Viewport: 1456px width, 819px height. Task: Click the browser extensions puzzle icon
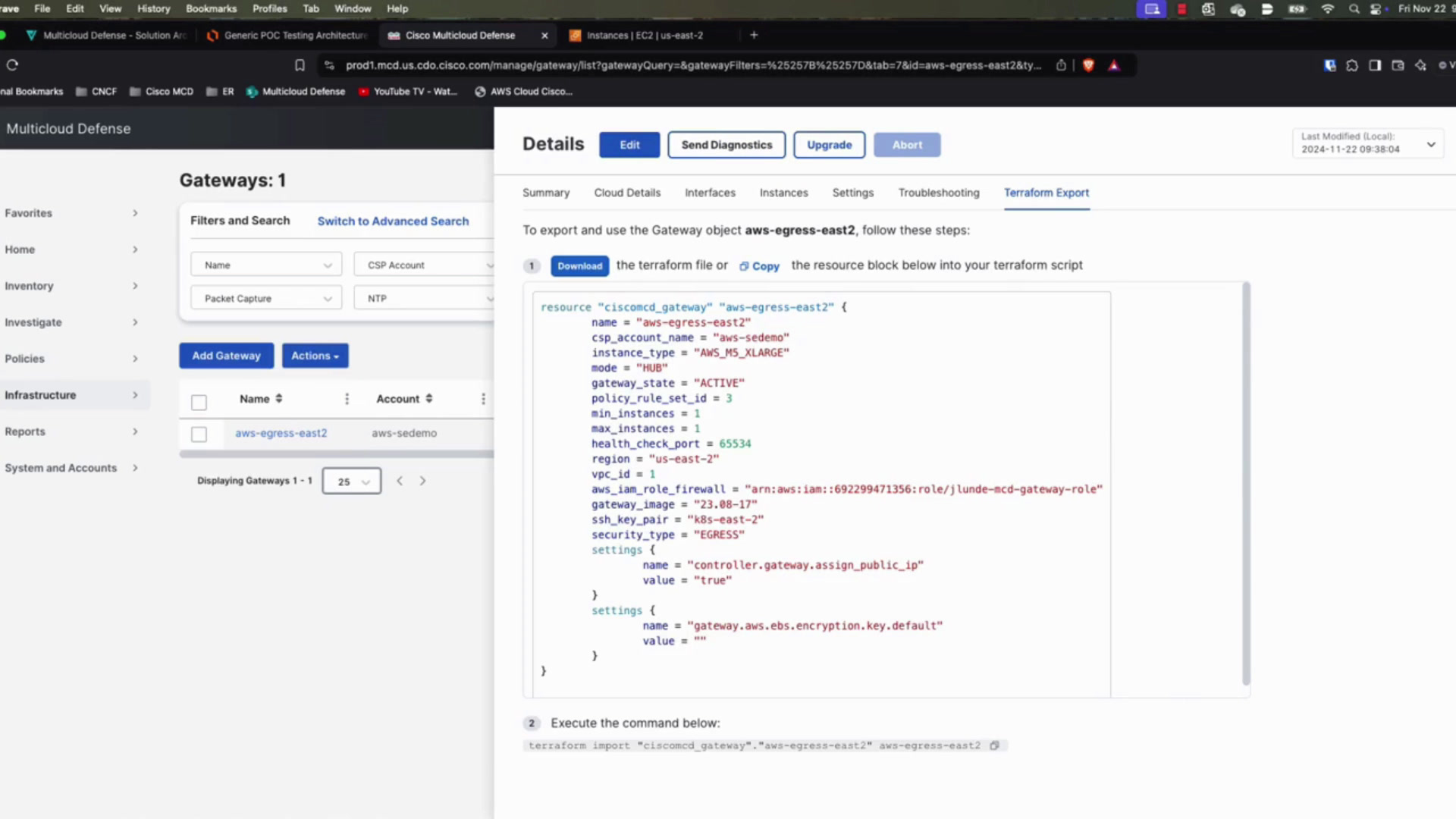tap(1352, 65)
